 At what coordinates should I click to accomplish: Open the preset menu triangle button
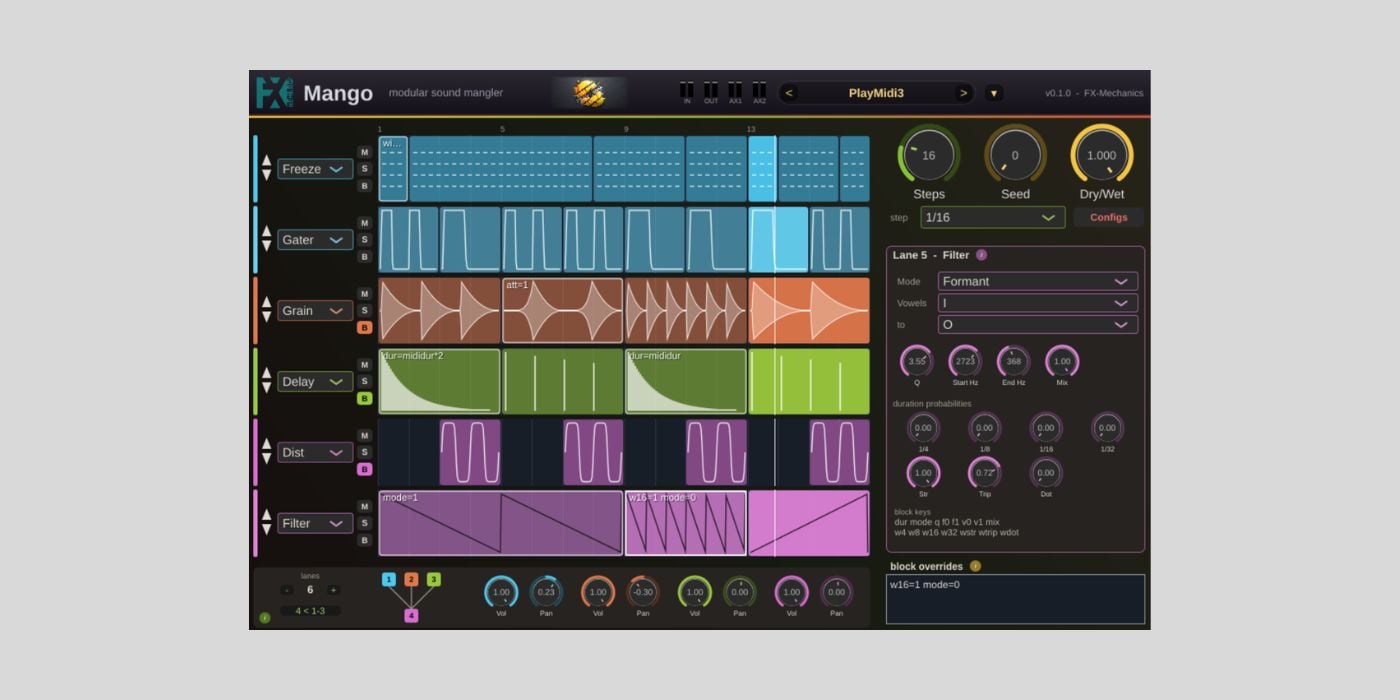point(993,93)
